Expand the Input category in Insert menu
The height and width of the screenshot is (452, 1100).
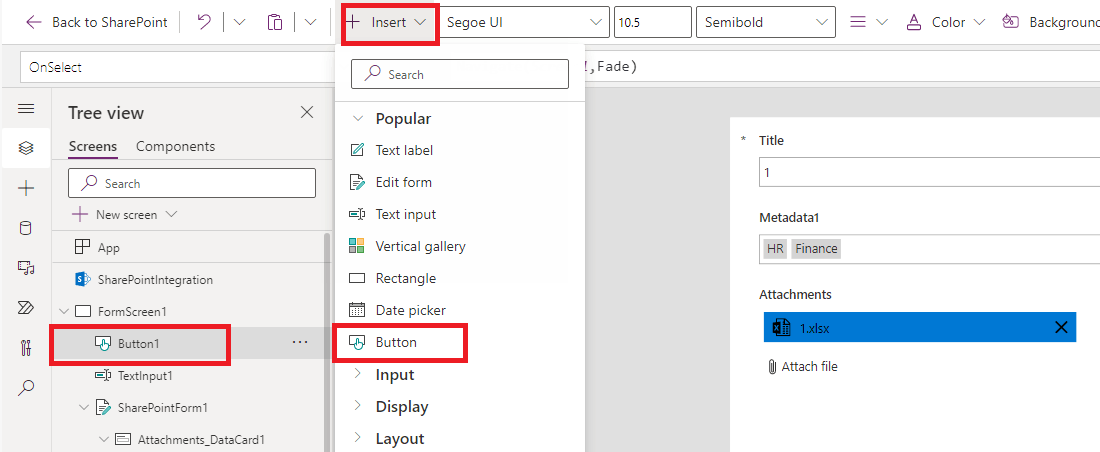tap(395, 375)
